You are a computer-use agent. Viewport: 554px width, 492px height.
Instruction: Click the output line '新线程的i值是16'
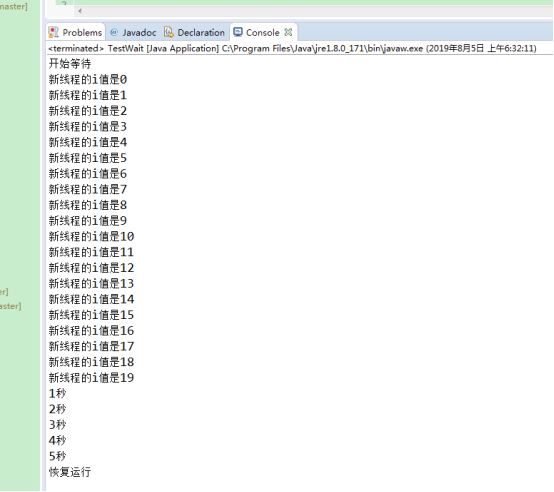[x=92, y=331]
